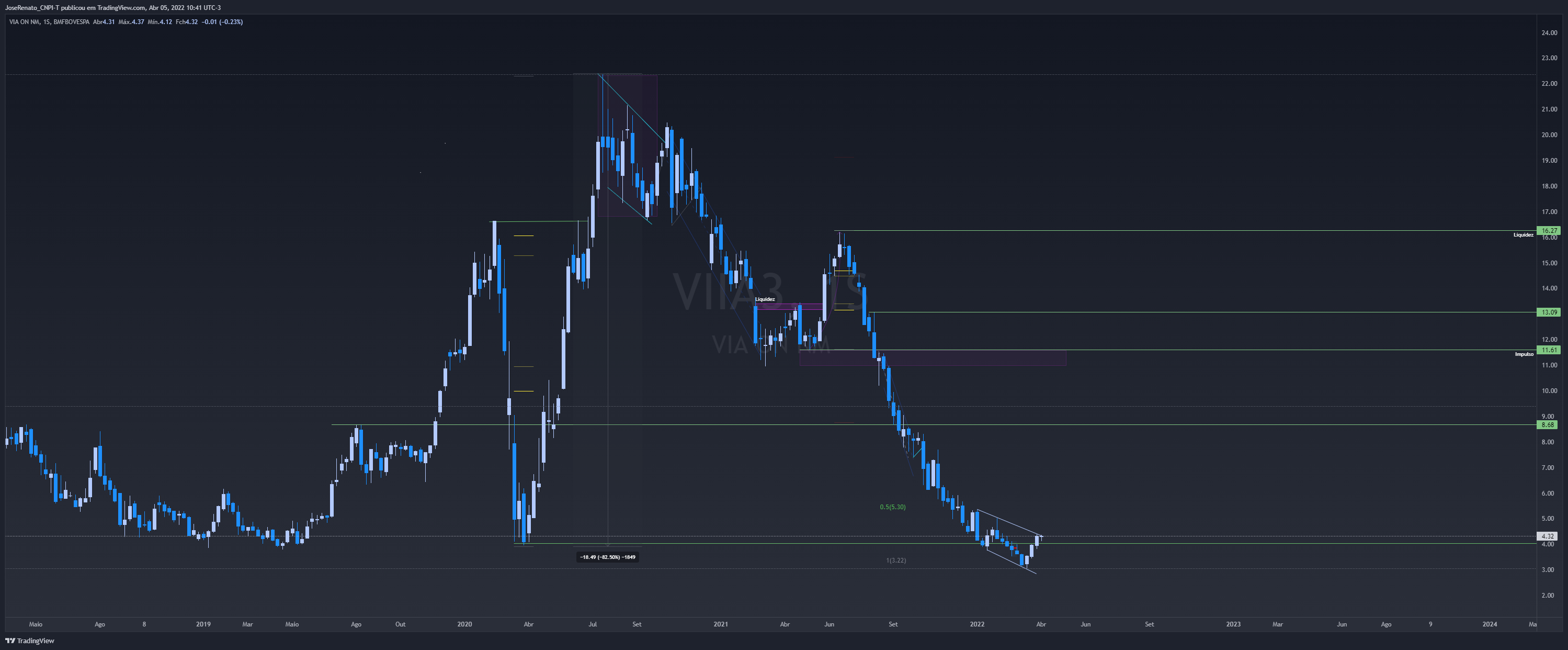
Task: Click the TradingView logo at bottom left
Action: (30, 640)
